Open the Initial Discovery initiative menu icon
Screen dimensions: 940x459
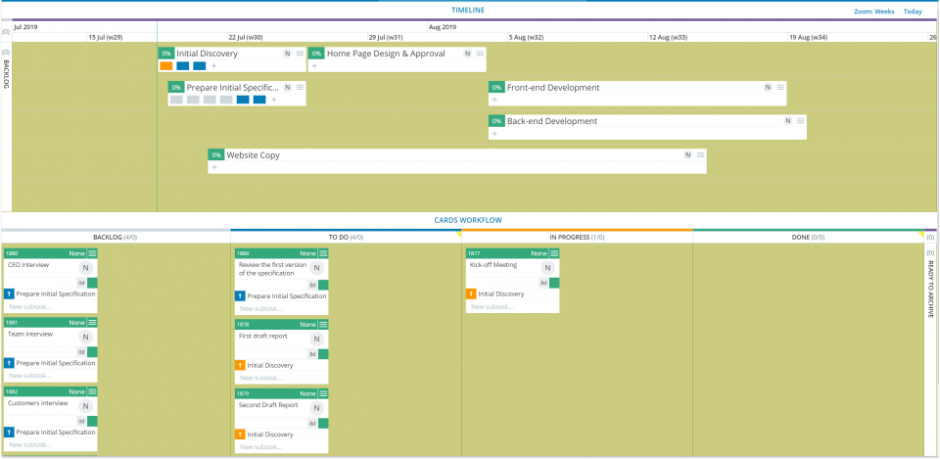pyautogui.click(x=299, y=54)
